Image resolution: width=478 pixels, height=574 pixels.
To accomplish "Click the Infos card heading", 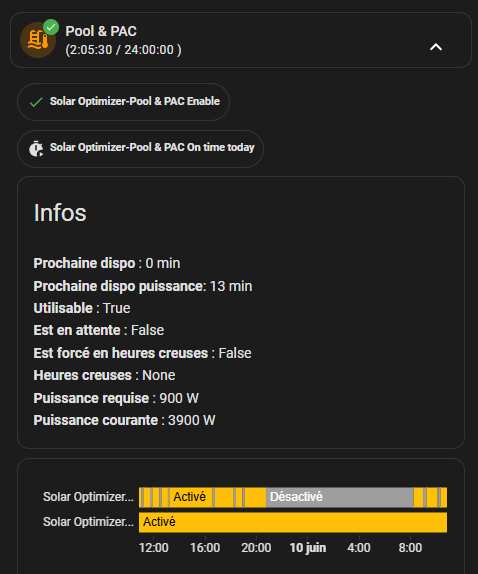I will [x=60, y=213].
